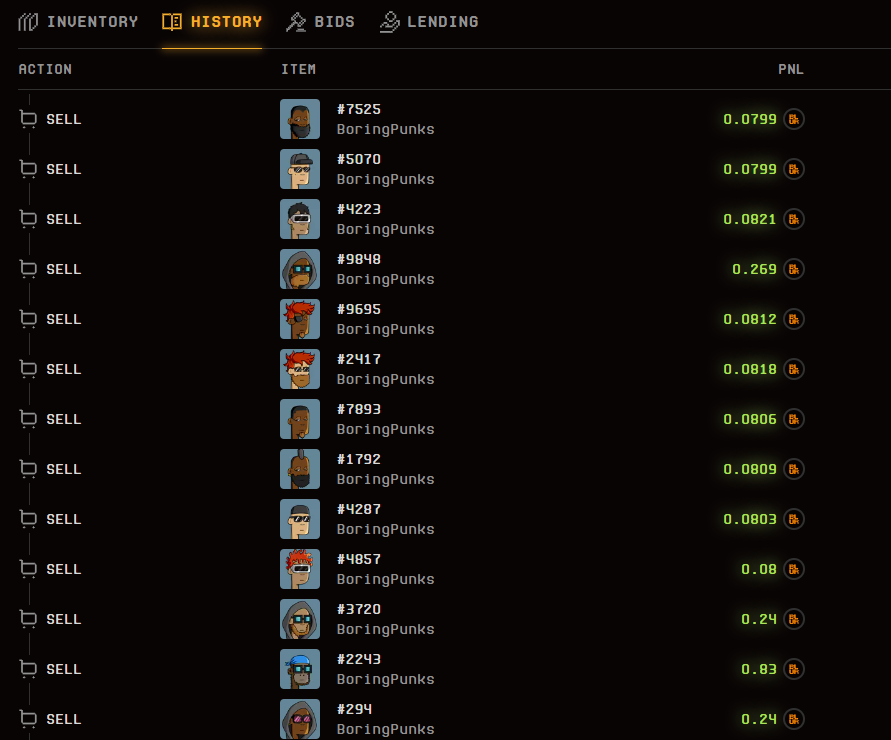
Task: Click item ID #9848
Action: (x=359, y=259)
